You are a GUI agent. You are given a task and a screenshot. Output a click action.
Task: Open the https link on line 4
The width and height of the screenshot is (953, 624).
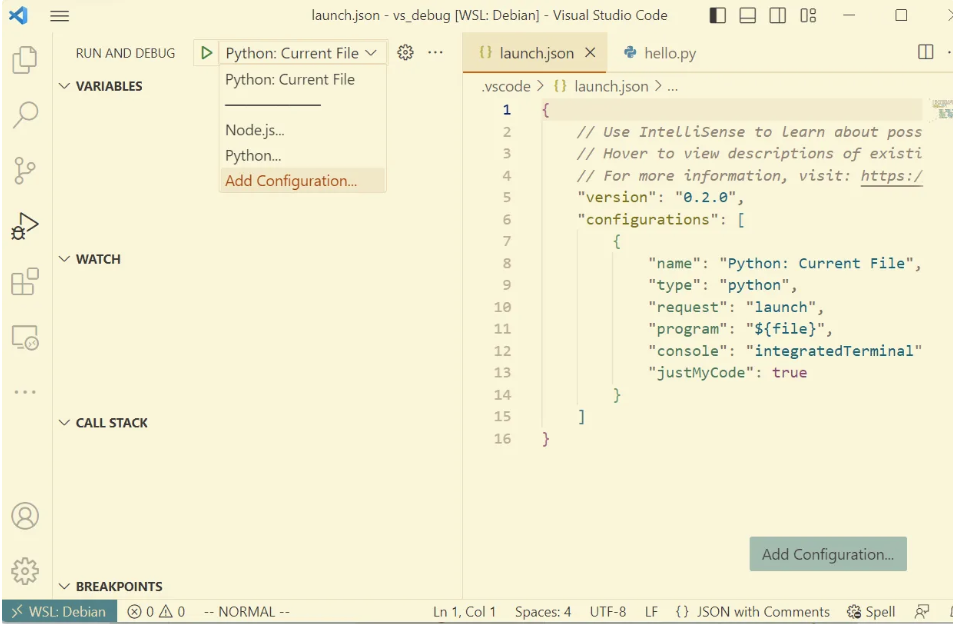tap(891, 176)
